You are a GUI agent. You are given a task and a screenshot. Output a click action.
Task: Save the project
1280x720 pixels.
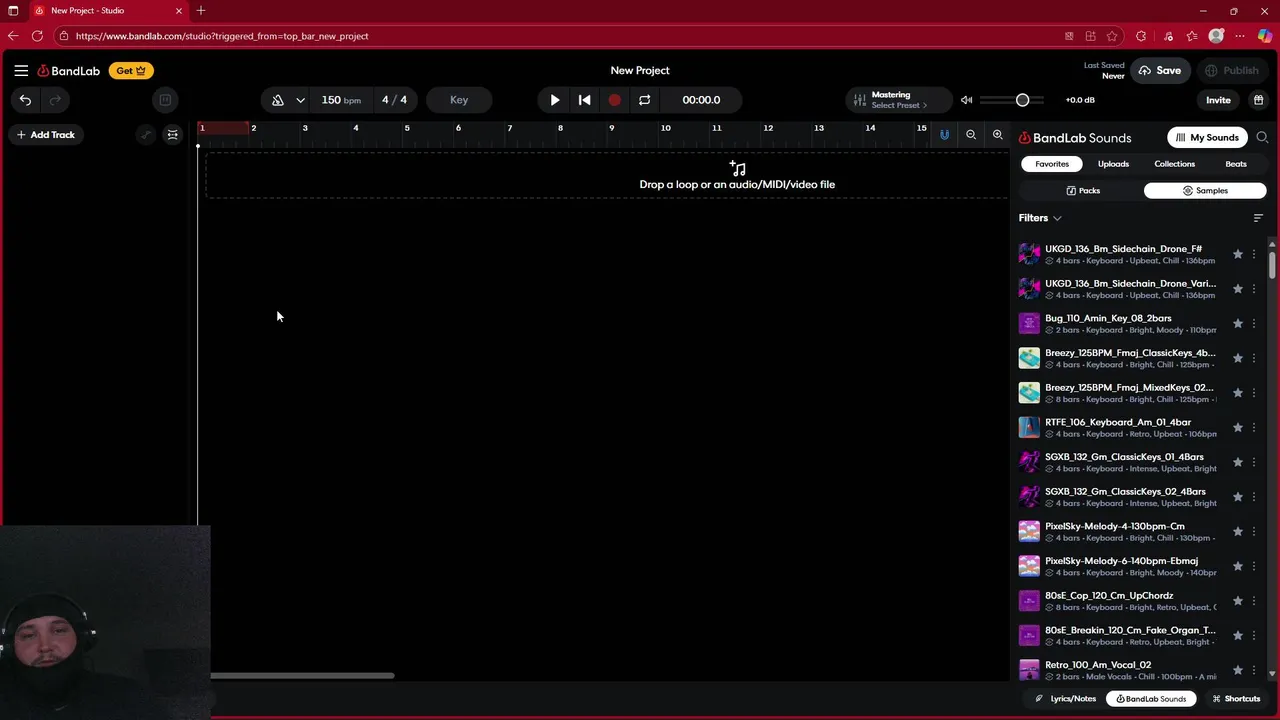click(1159, 71)
